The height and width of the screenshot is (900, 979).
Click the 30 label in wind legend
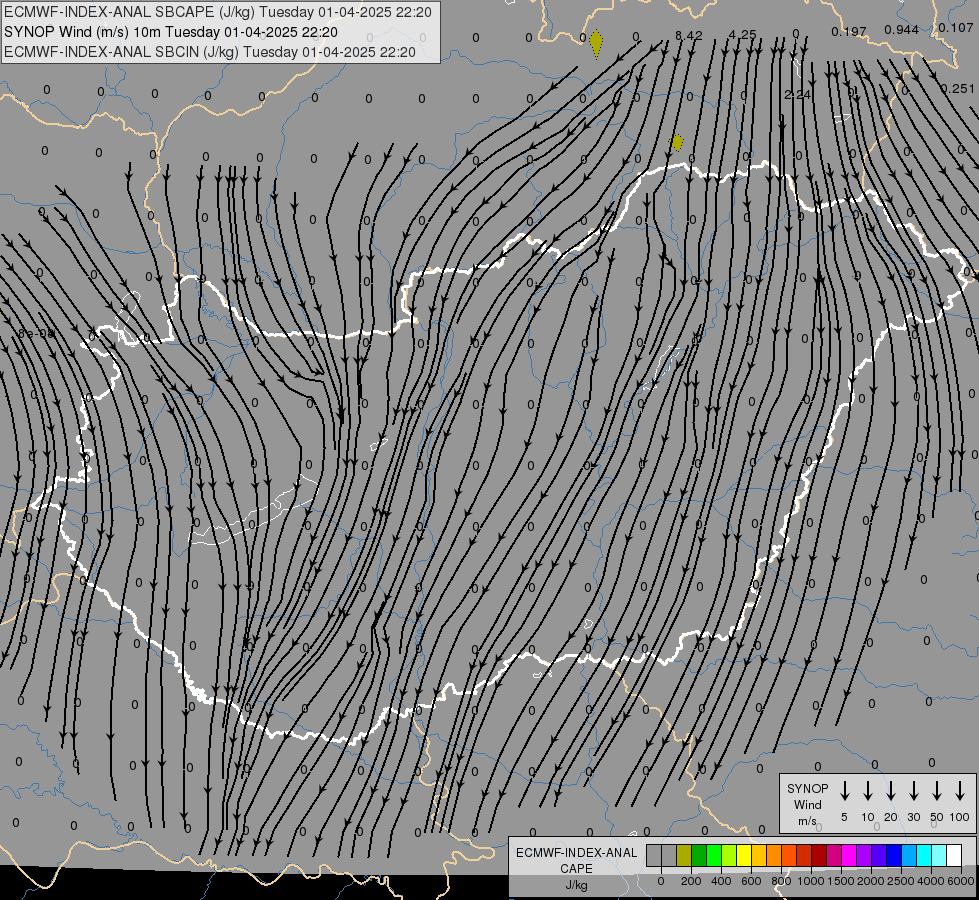tap(913, 817)
